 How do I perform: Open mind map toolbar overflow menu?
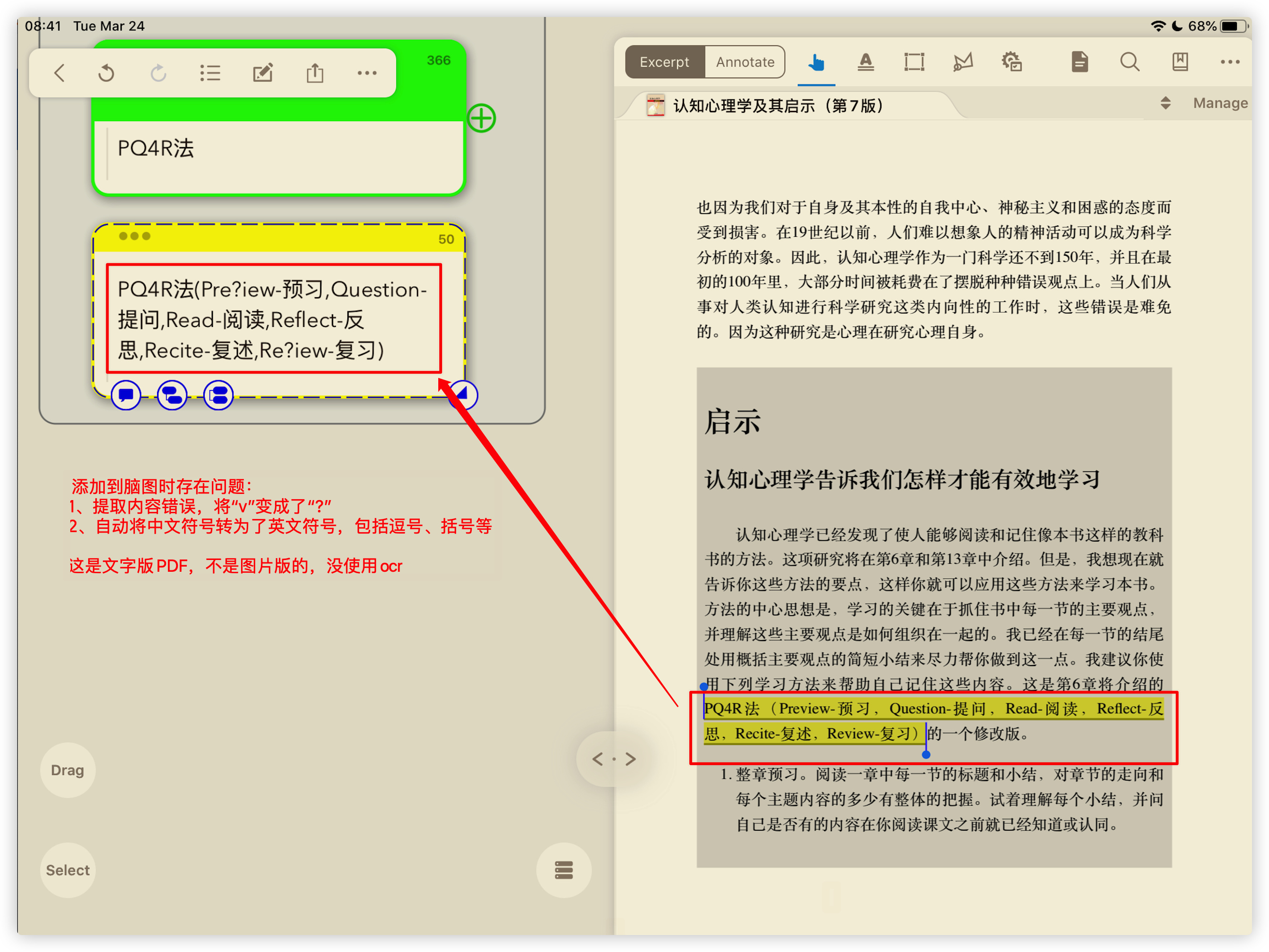[367, 72]
